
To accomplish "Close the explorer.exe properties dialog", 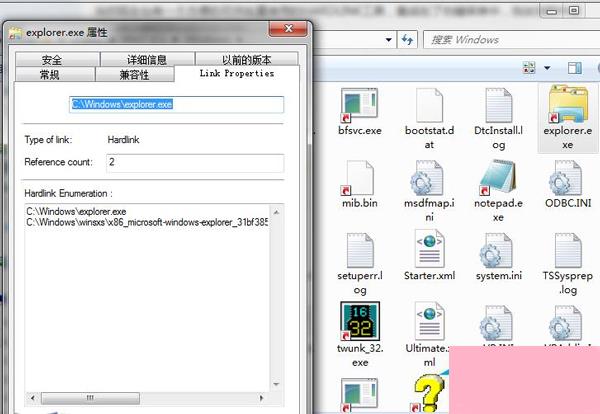I will point(288,28).
